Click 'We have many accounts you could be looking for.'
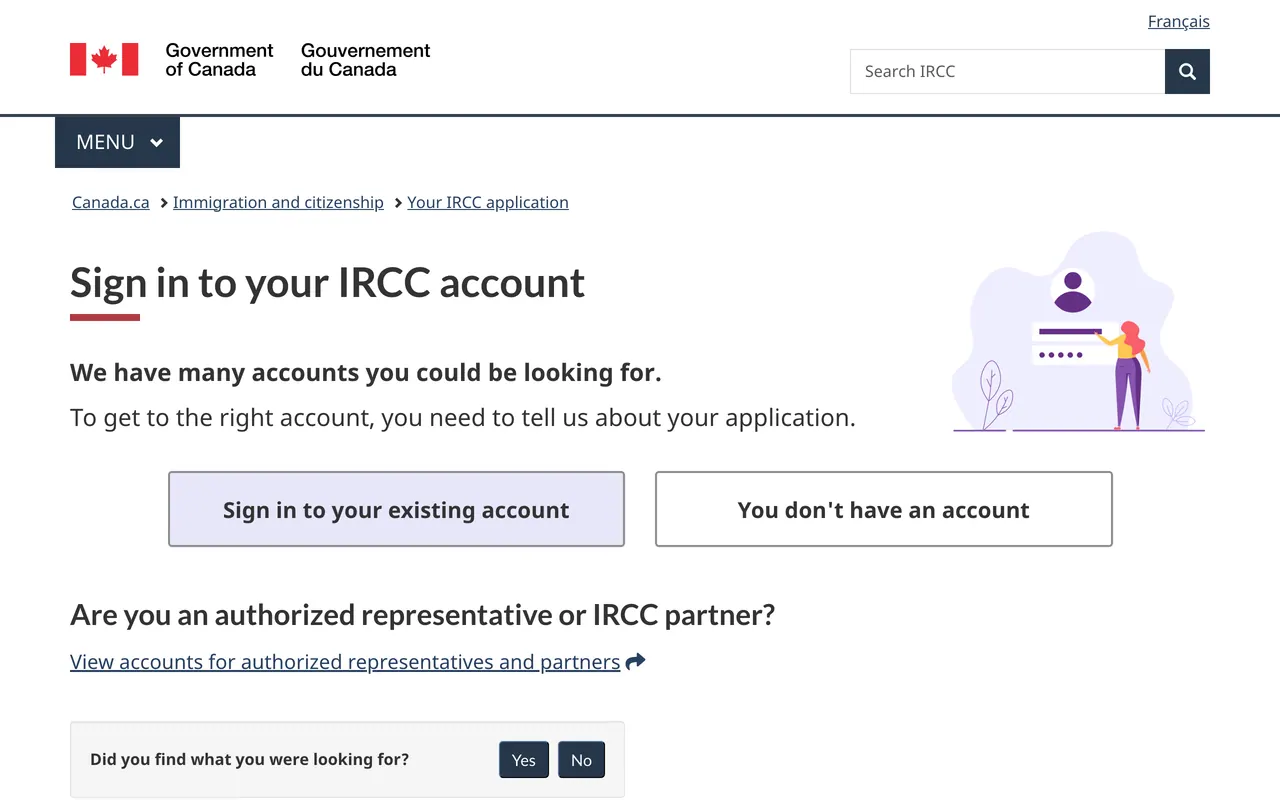The image size is (1280, 800). 366,373
